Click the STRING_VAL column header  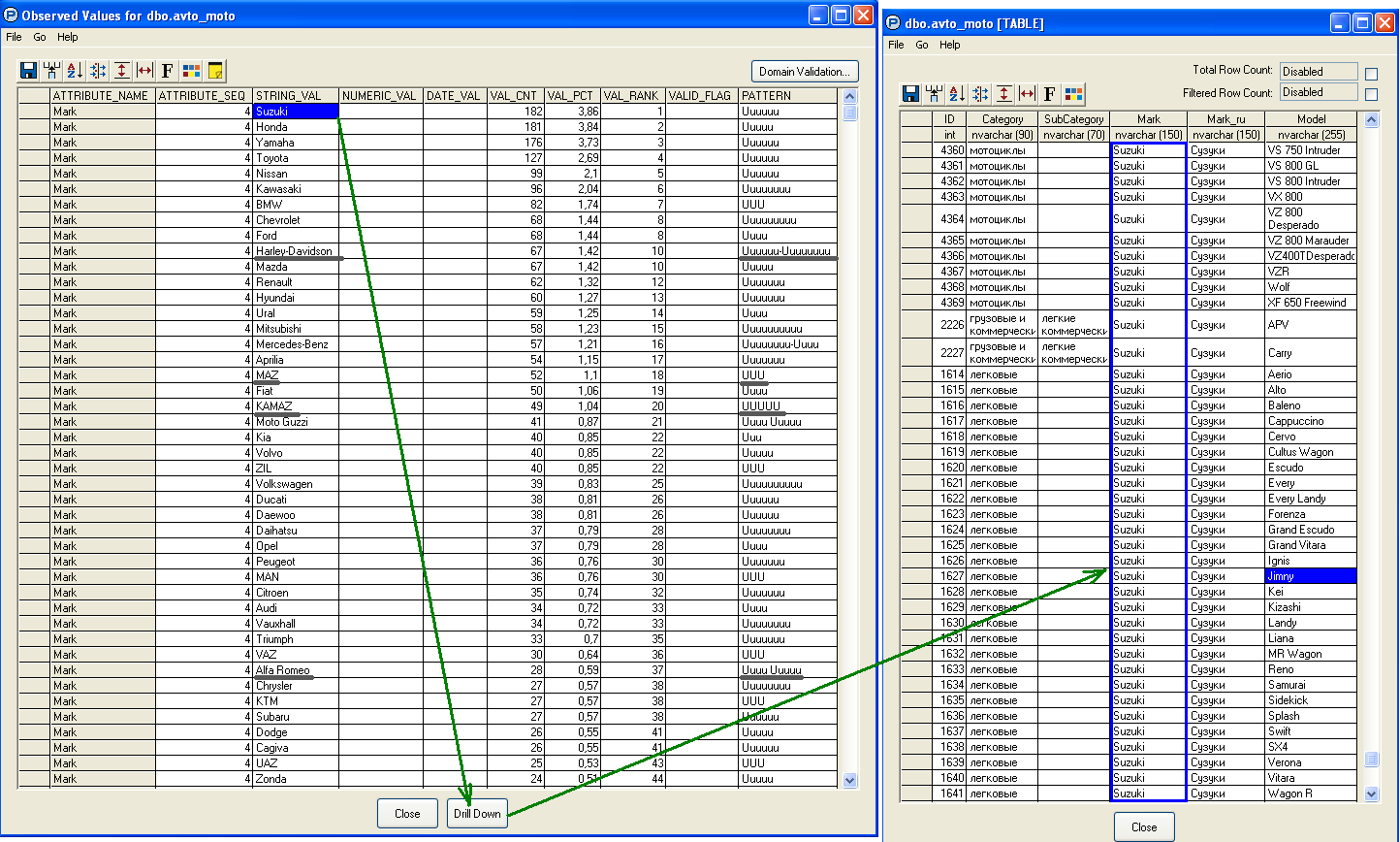pos(296,96)
